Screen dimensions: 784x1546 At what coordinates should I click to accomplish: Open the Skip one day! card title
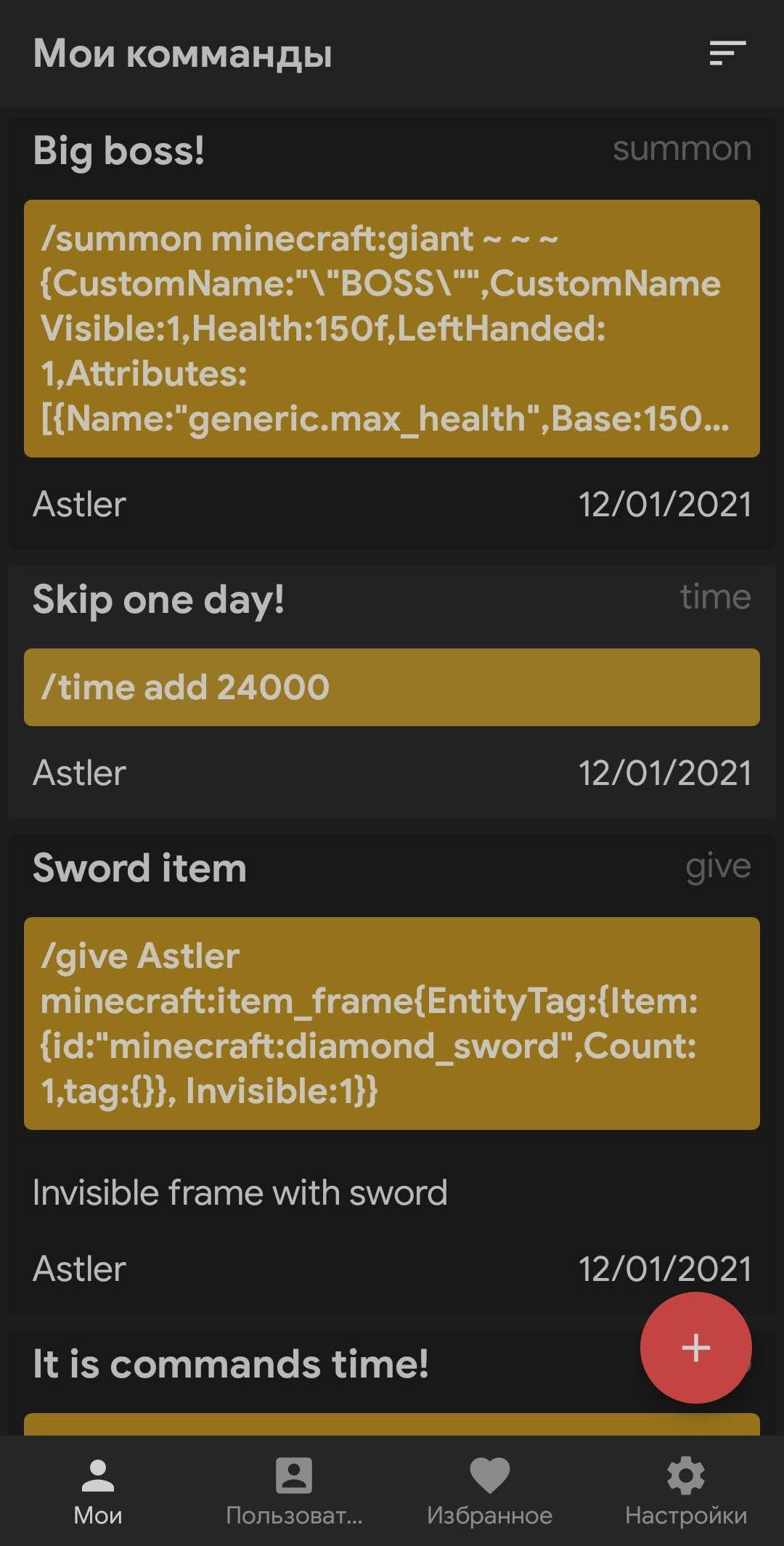(158, 600)
